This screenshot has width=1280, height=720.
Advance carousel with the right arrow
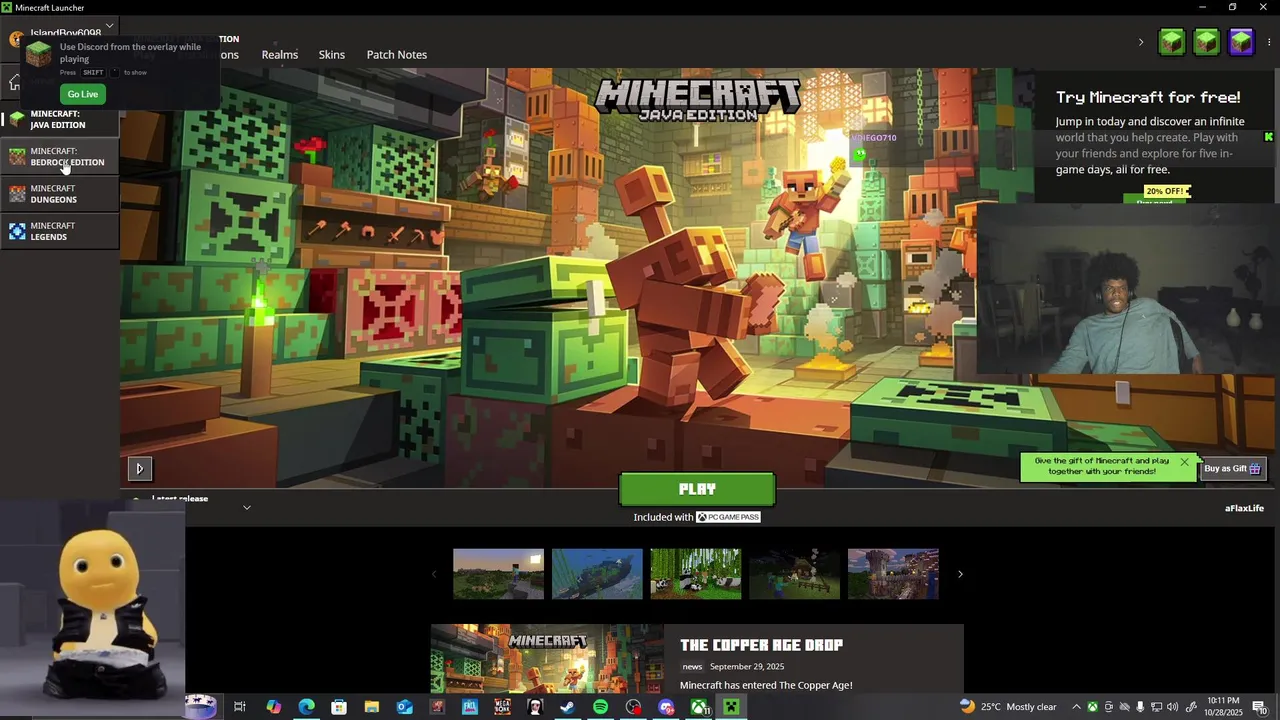(960, 574)
